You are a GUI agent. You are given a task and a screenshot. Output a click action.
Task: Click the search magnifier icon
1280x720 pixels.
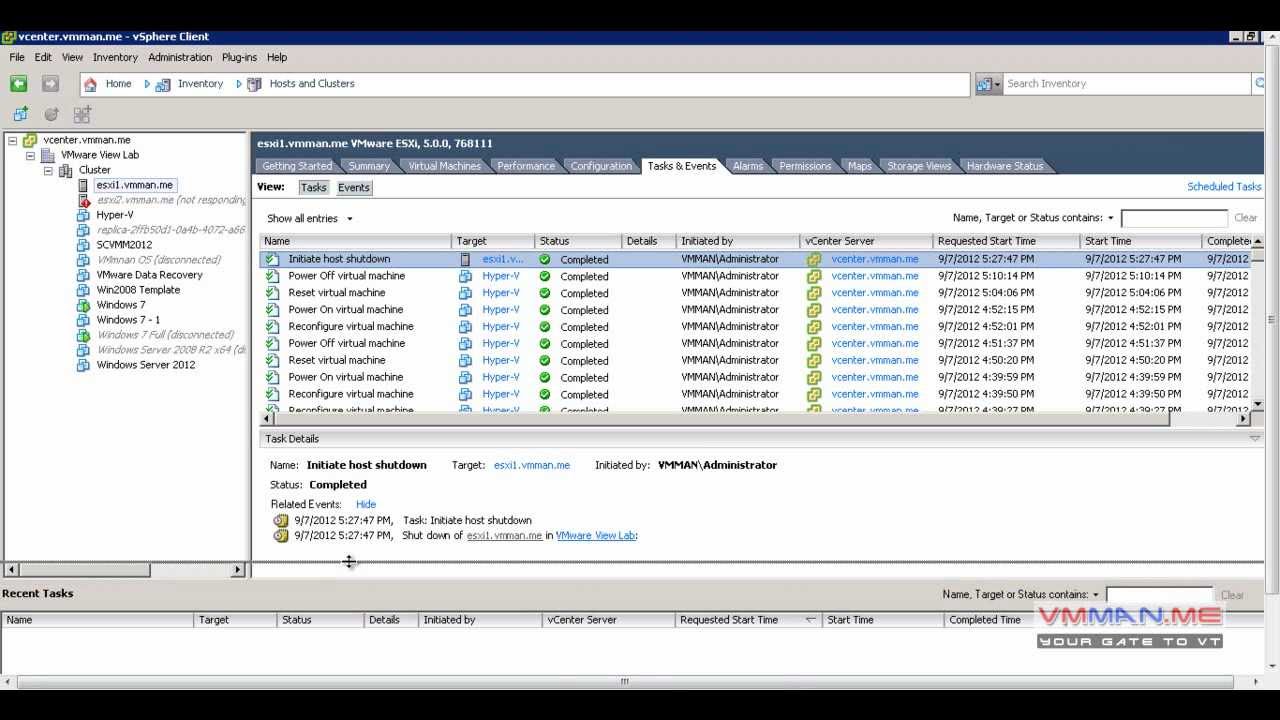coord(1259,84)
